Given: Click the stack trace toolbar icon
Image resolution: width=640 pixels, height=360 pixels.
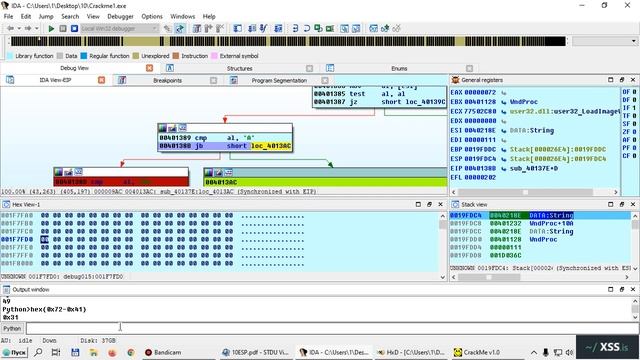Looking at the screenshot, I should pyautogui.click(x=278, y=28).
